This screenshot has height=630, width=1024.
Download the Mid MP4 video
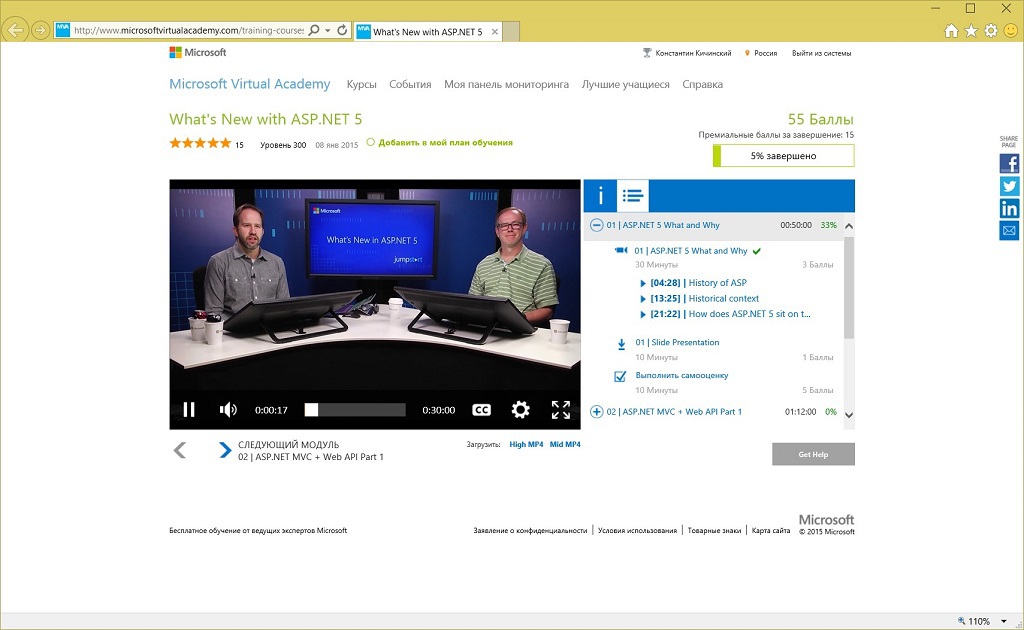pyautogui.click(x=565, y=445)
